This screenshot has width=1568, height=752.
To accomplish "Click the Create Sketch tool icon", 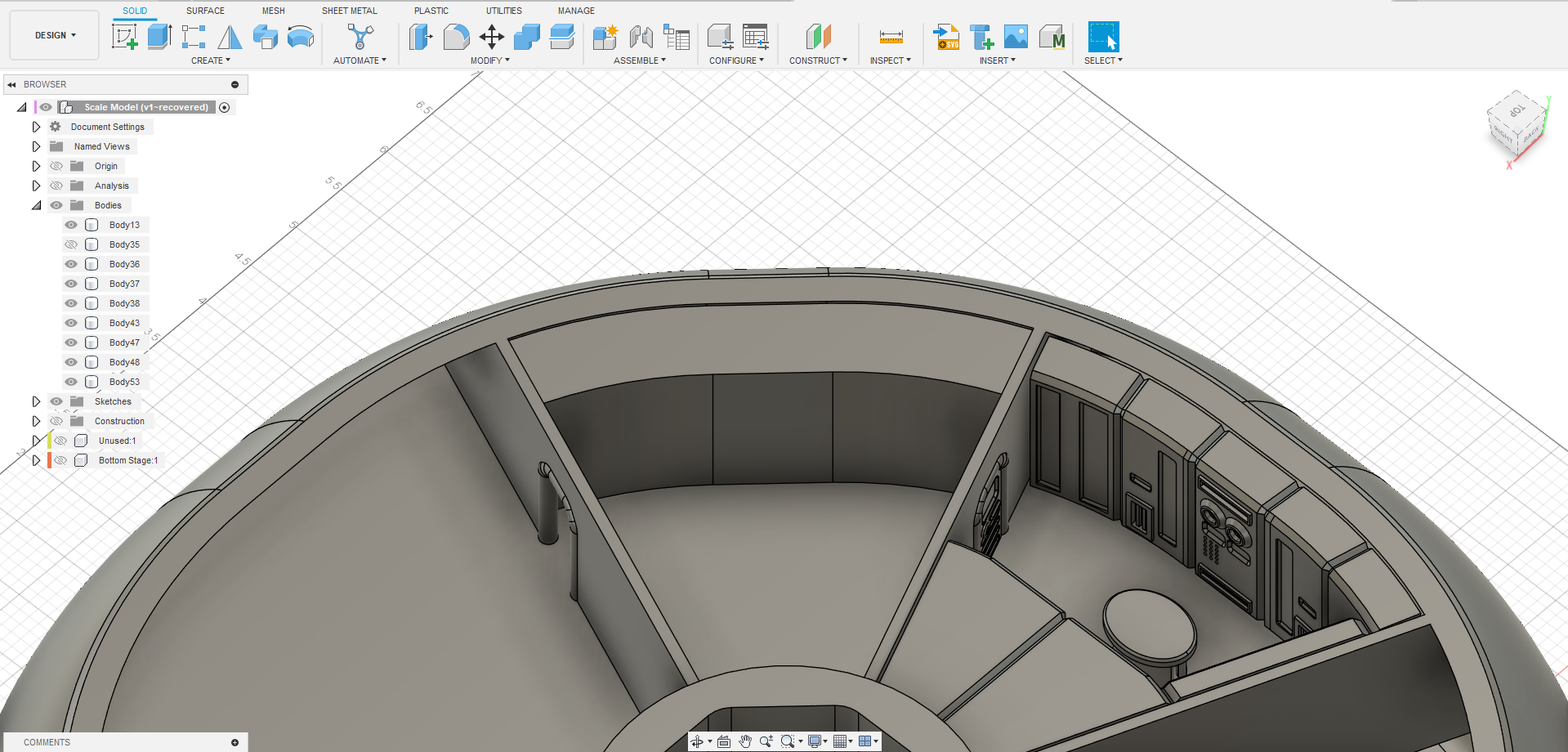I will [125, 36].
